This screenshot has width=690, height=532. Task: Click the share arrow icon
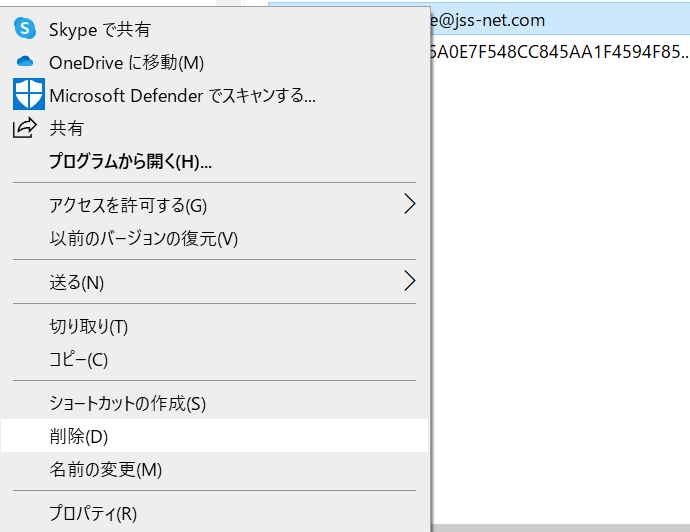coord(24,128)
